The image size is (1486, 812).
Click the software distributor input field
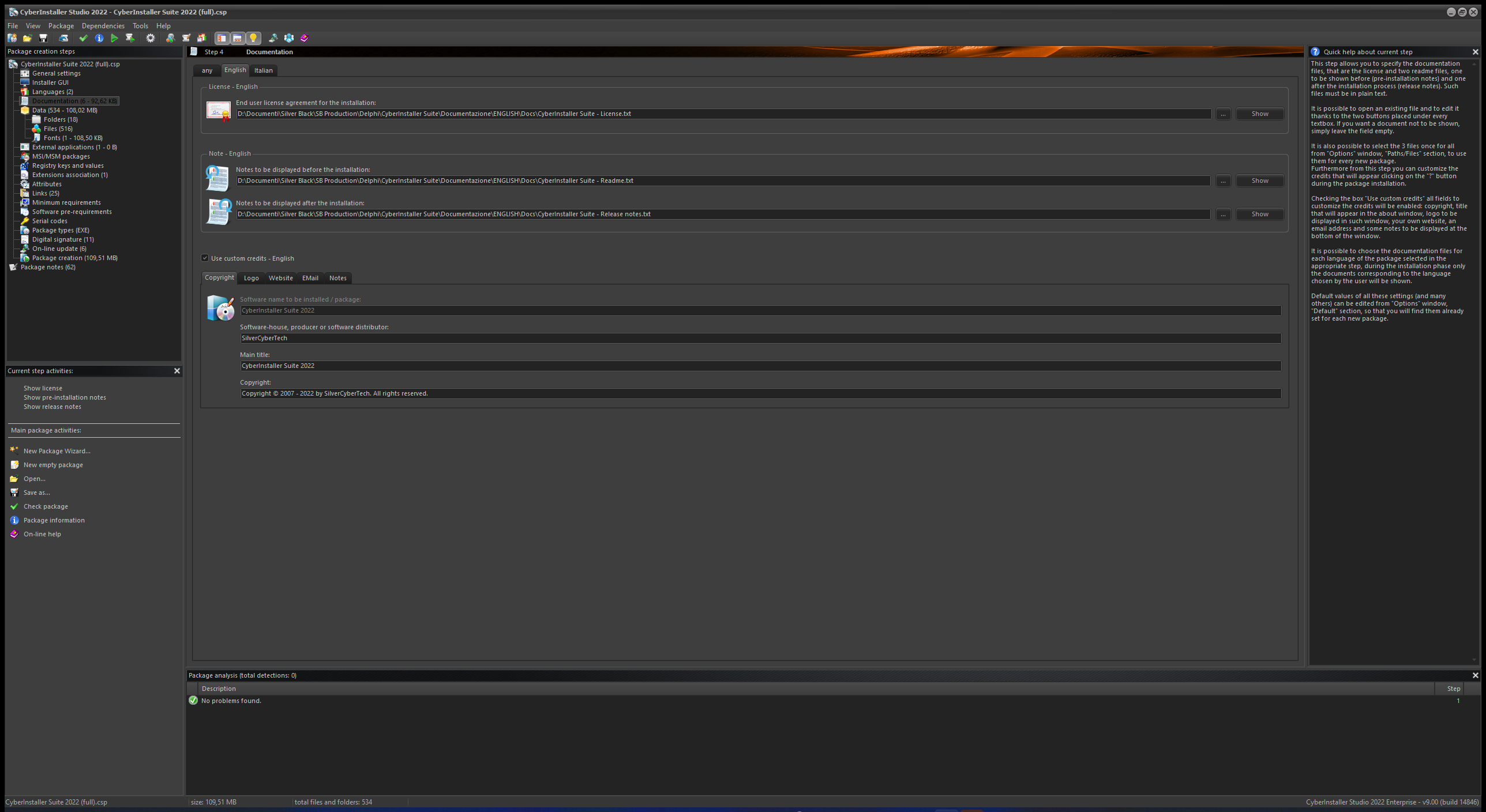tap(760, 338)
